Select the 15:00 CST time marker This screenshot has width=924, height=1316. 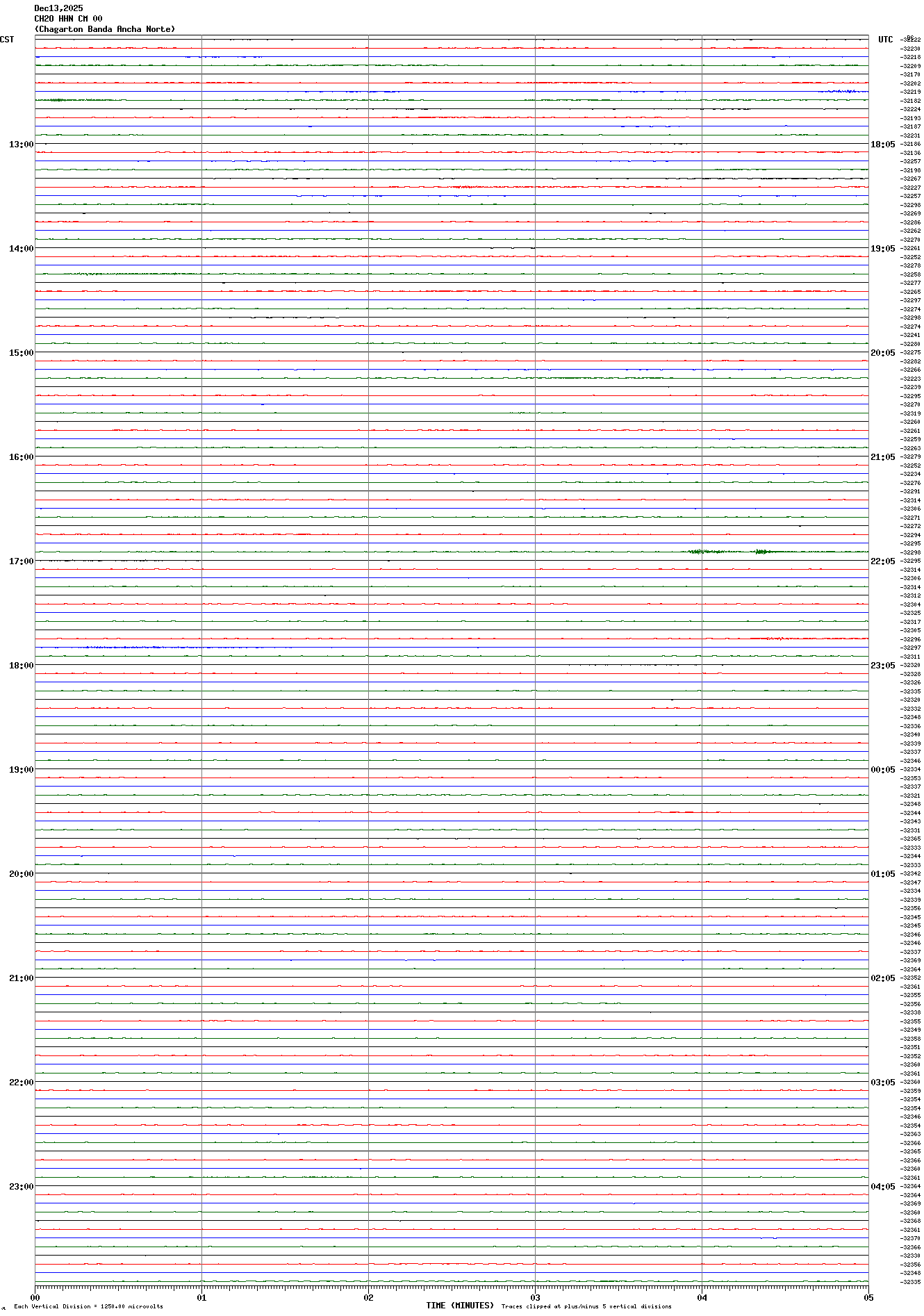(21, 353)
